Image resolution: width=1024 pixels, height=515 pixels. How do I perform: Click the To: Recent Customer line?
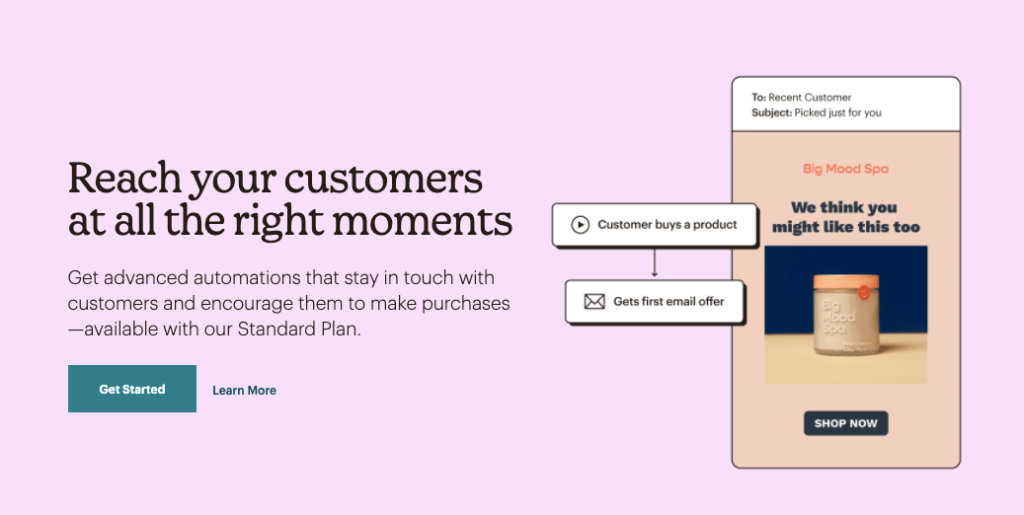coord(801,97)
